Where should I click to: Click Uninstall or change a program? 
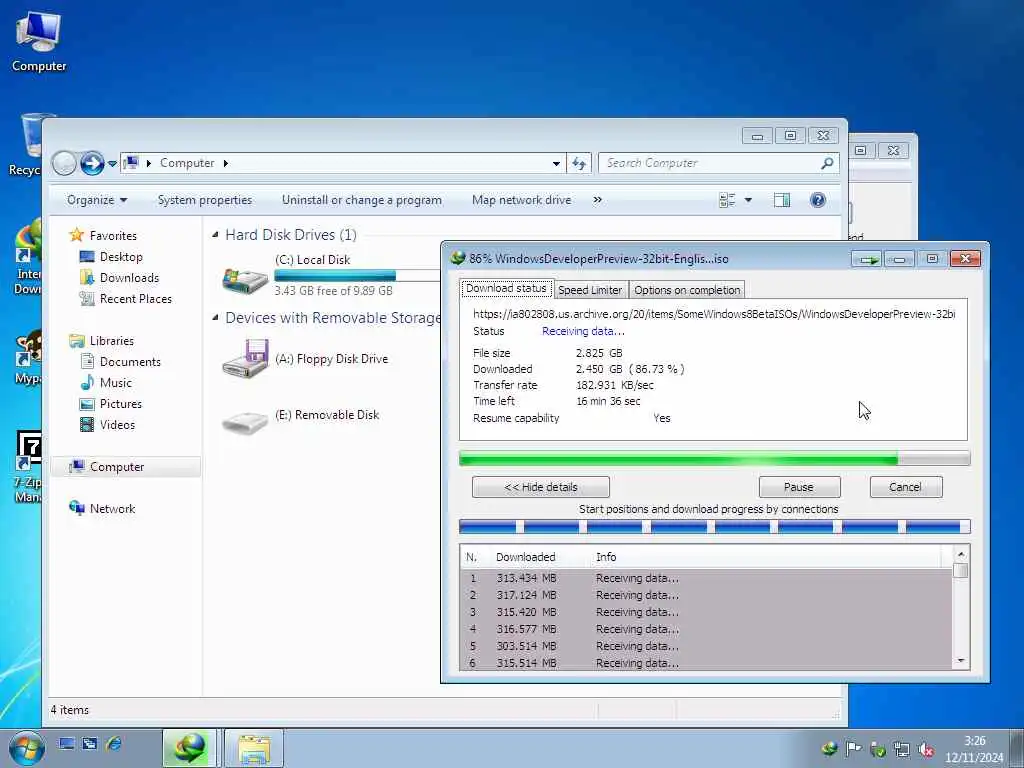tap(362, 200)
